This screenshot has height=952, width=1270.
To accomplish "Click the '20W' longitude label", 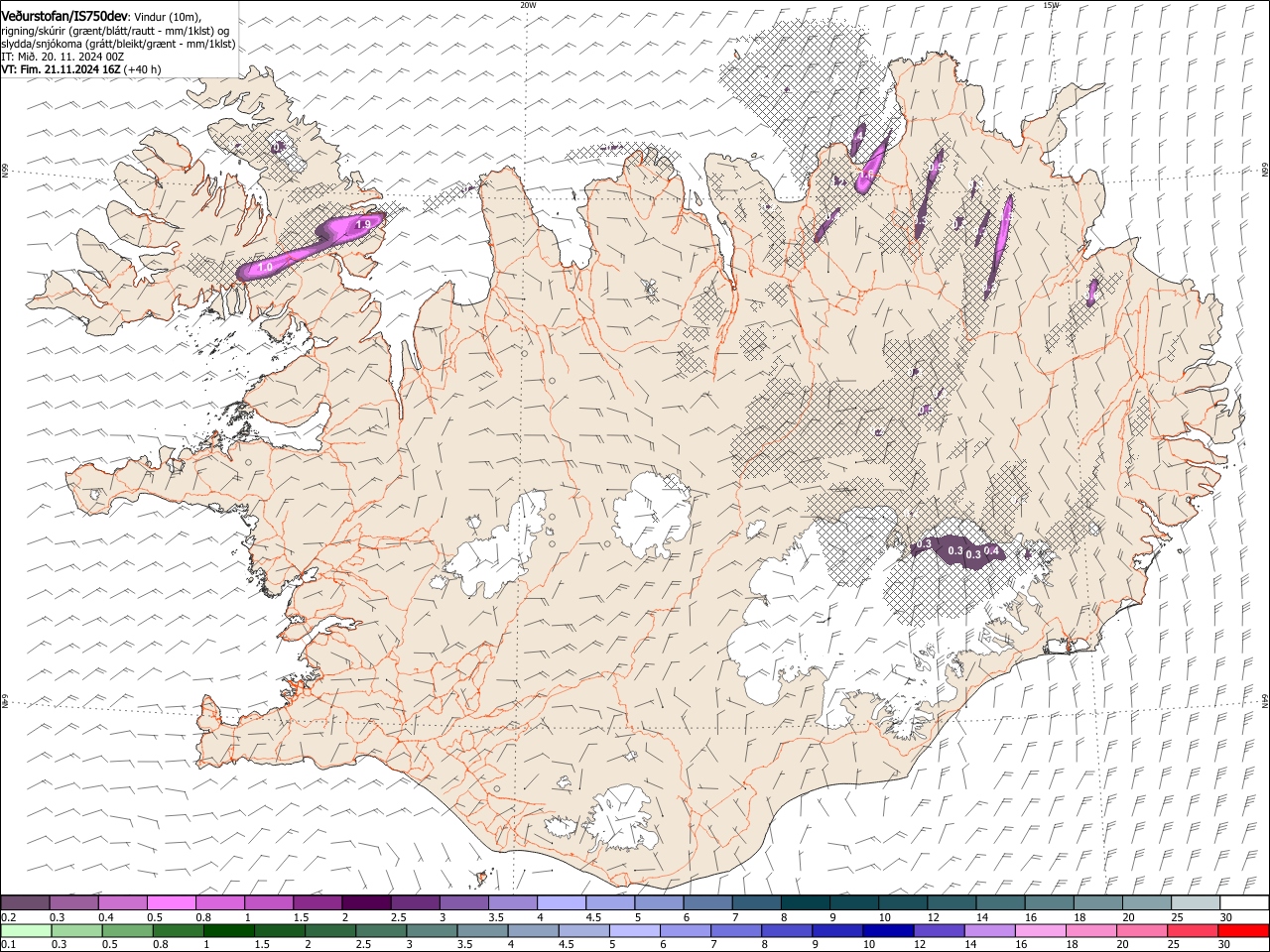I will tap(528, 5).
